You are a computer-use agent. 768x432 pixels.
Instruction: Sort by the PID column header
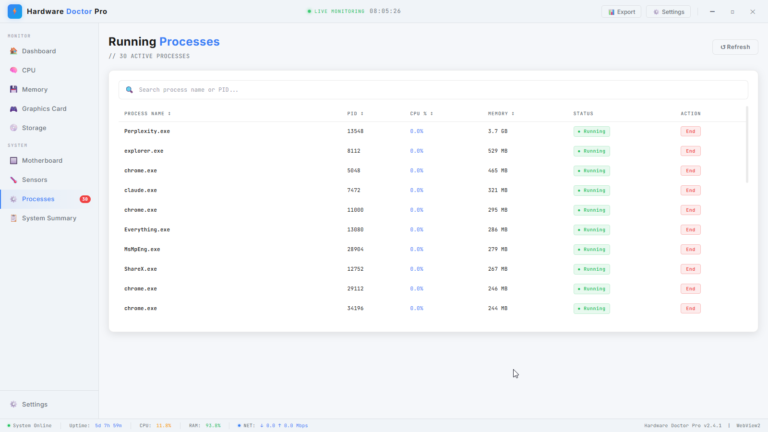(x=355, y=113)
